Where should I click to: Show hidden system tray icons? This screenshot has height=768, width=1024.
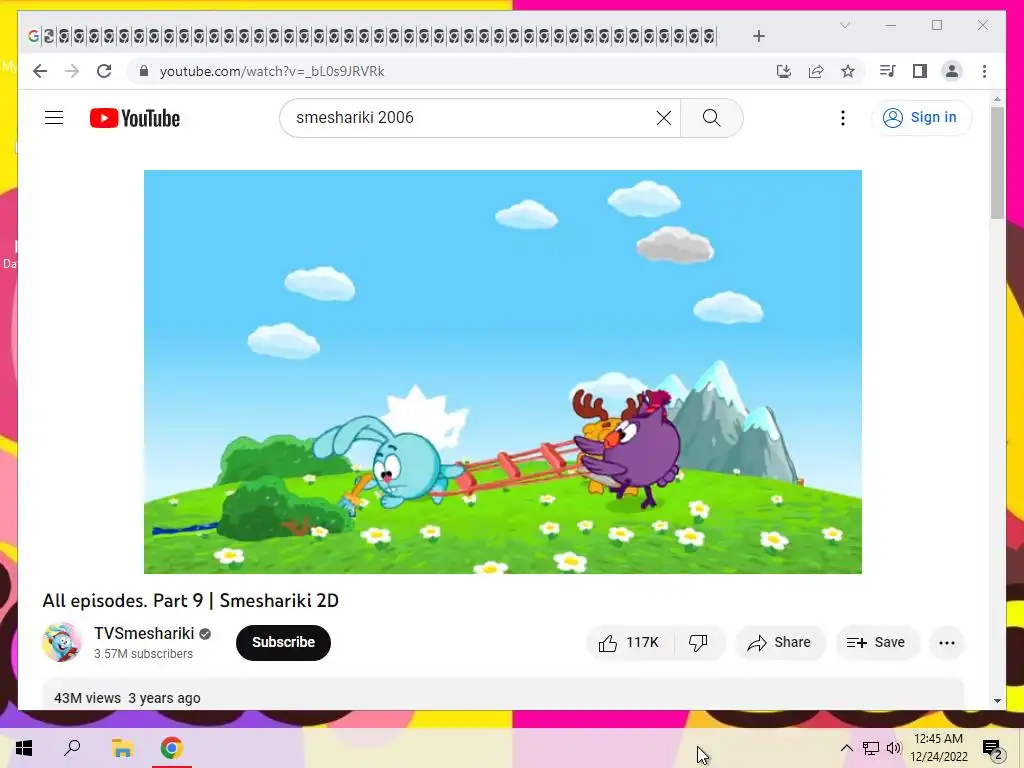coord(846,748)
